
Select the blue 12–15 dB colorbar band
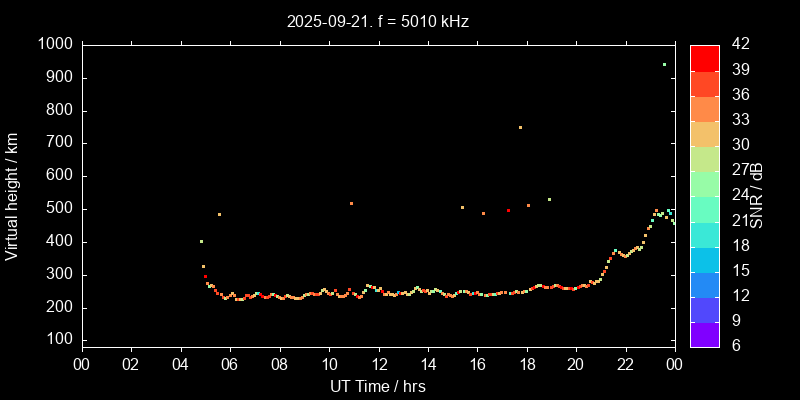pos(704,284)
